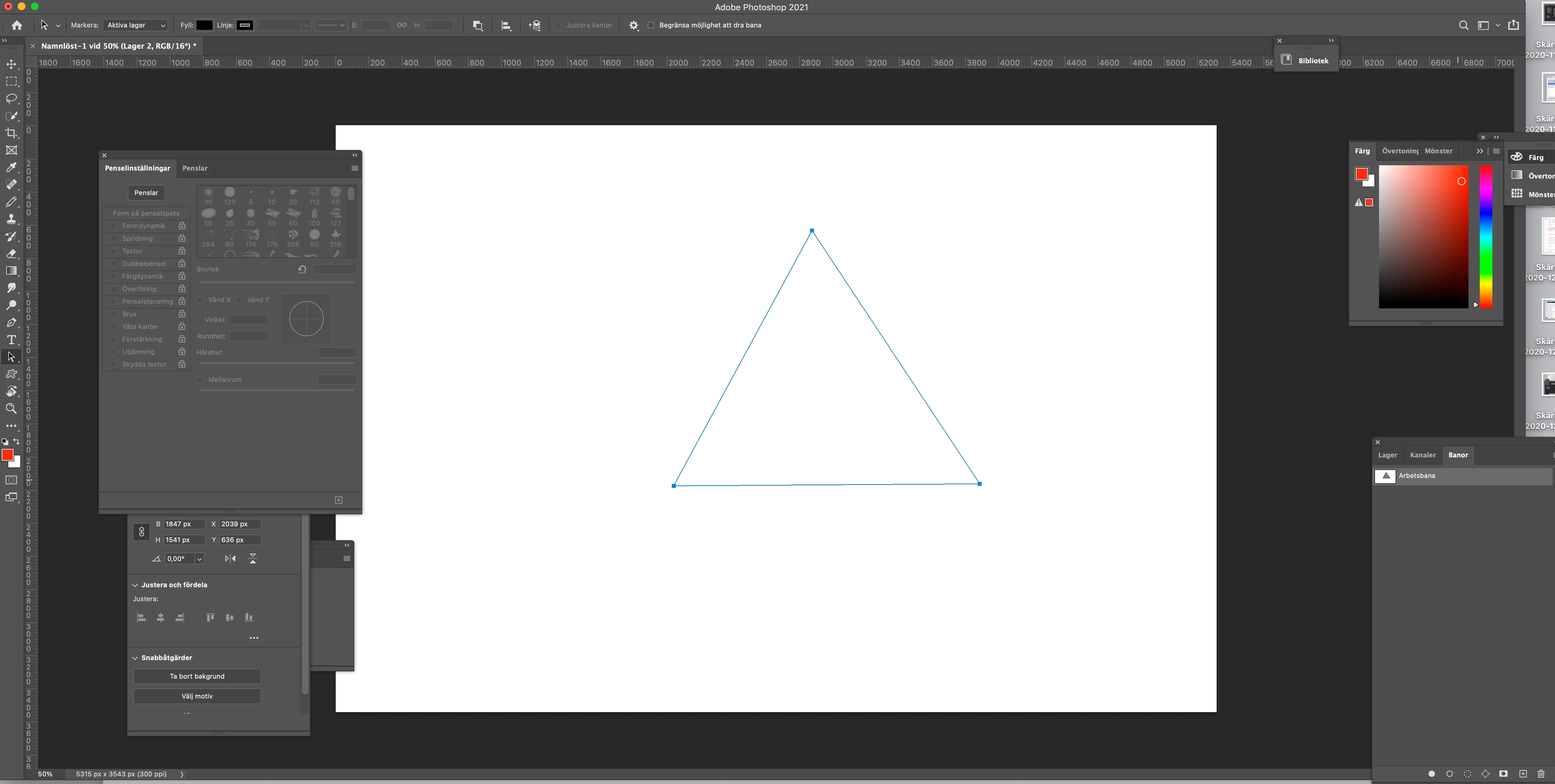Toggle the Formdynamik checkbox
This screenshot has width=1555, height=784.
click(113, 226)
